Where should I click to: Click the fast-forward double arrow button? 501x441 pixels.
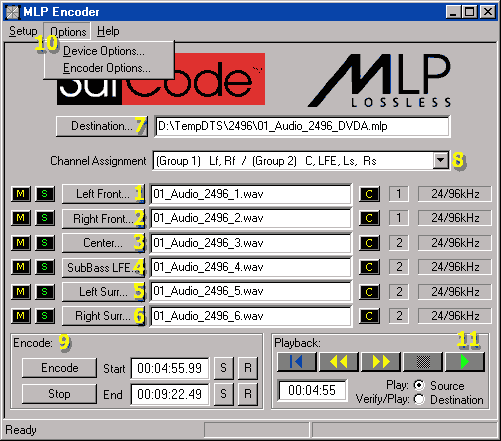[x=381, y=362]
